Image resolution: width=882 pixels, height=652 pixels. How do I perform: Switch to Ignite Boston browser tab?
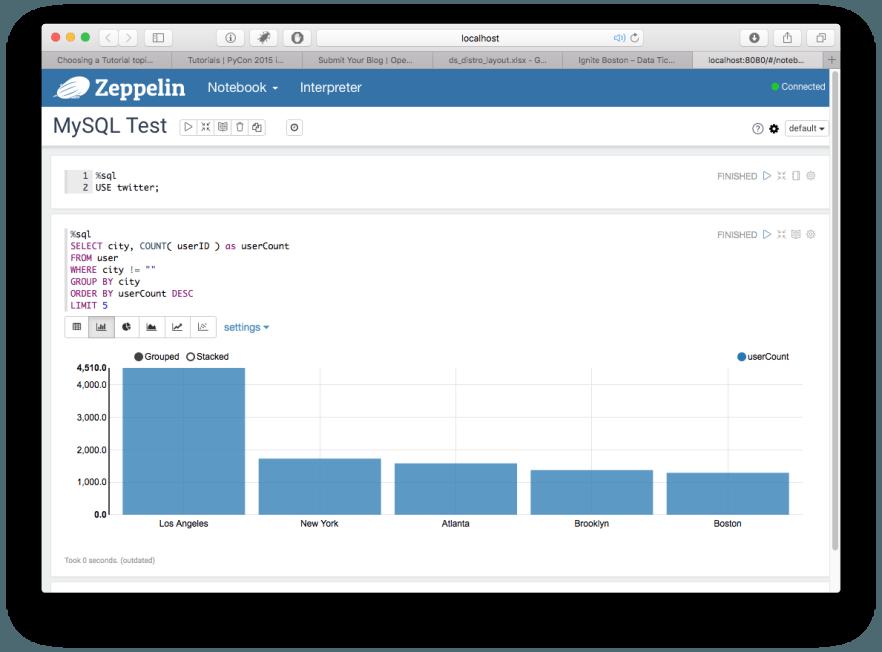(x=627, y=60)
